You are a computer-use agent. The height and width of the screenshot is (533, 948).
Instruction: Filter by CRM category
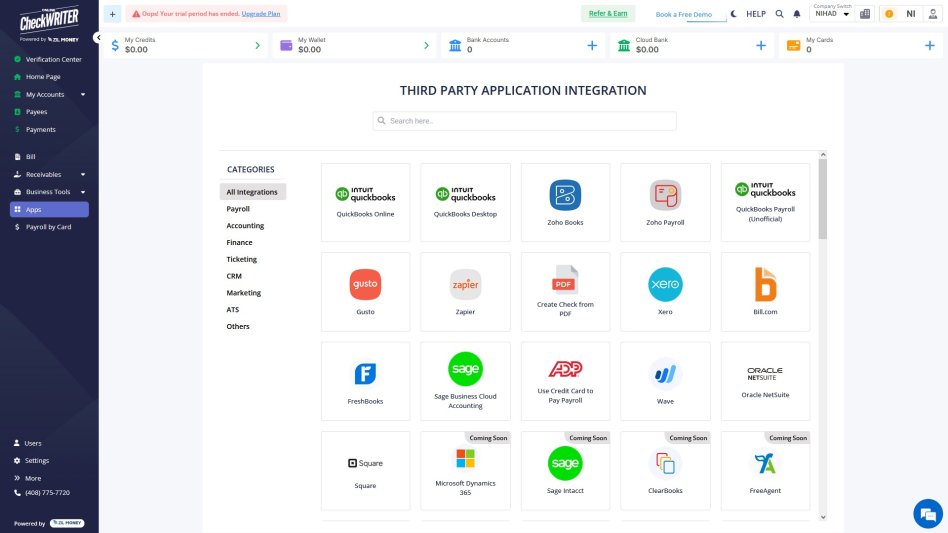234,276
